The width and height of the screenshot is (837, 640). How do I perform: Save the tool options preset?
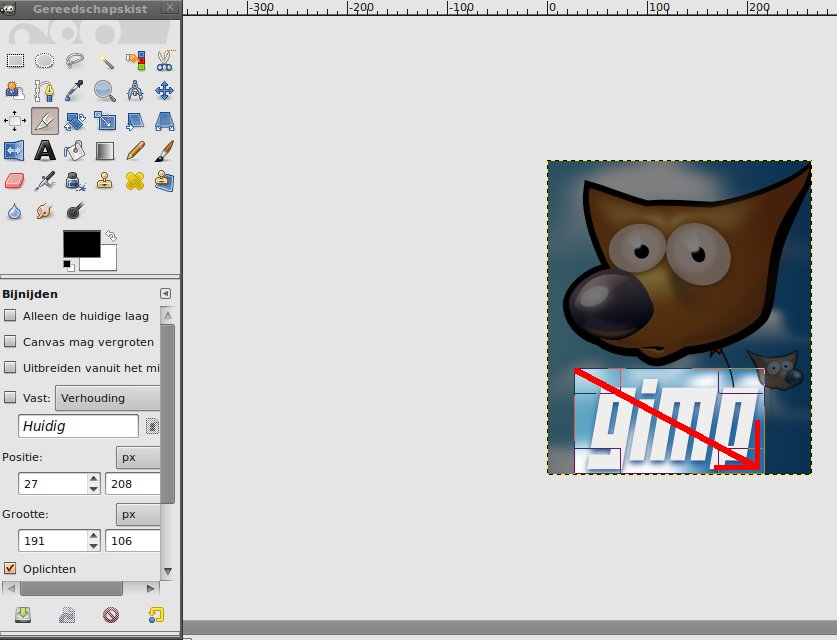23,615
